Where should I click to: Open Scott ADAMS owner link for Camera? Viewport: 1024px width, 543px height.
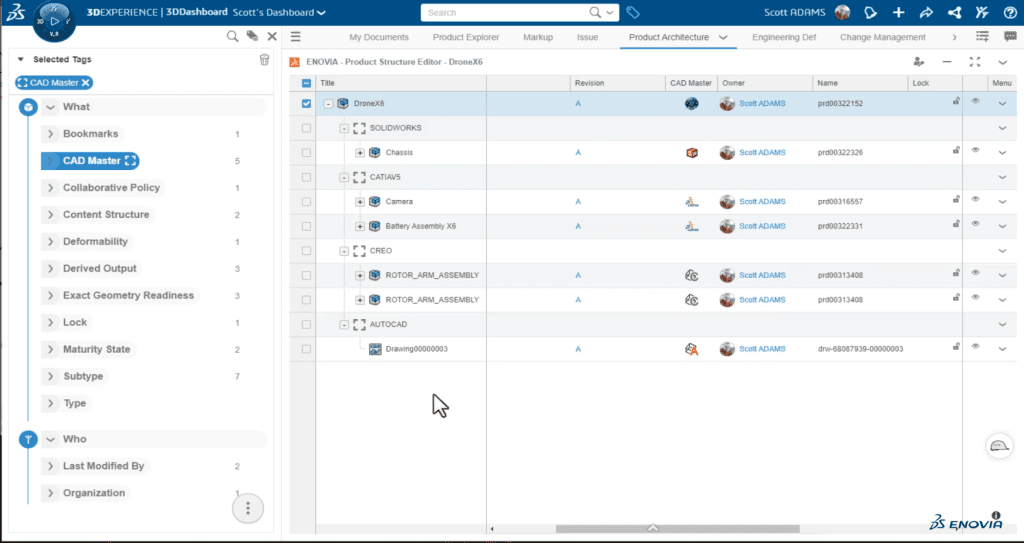point(762,202)
